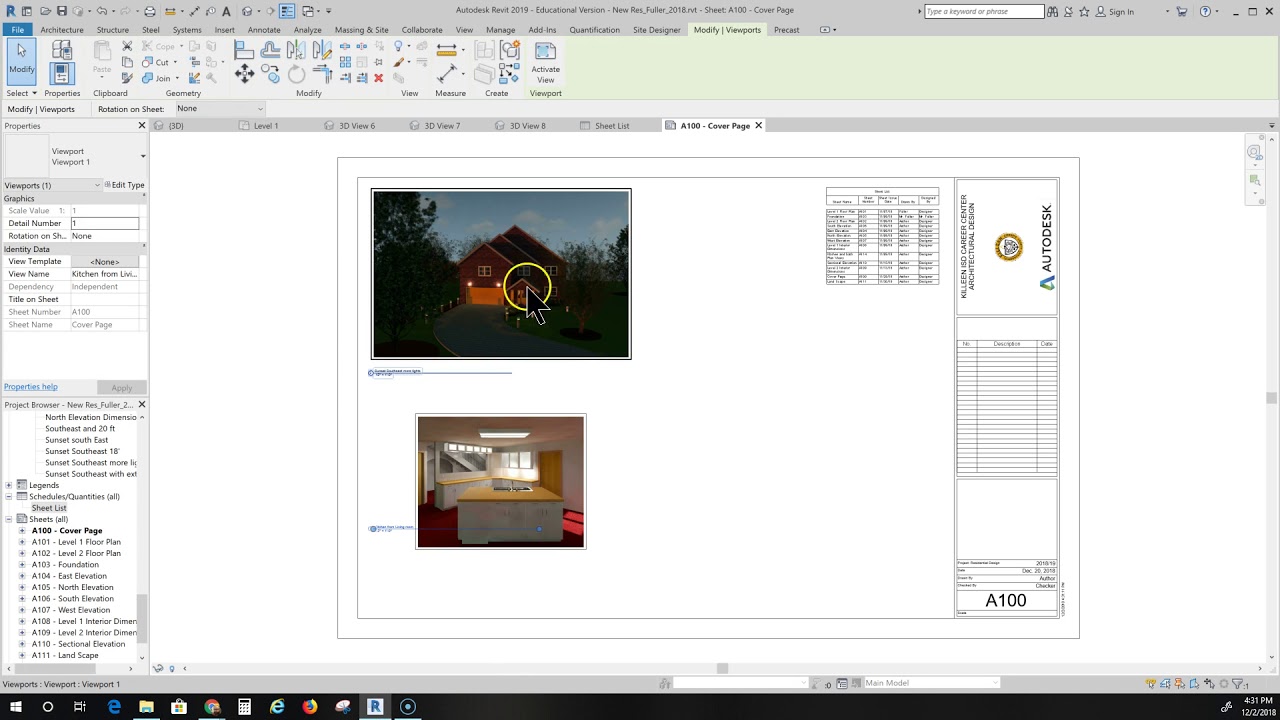Screen dimensions: 1280x720
Task: Open the Cut geometry dropdown arrow
Action: pos(175,62)
